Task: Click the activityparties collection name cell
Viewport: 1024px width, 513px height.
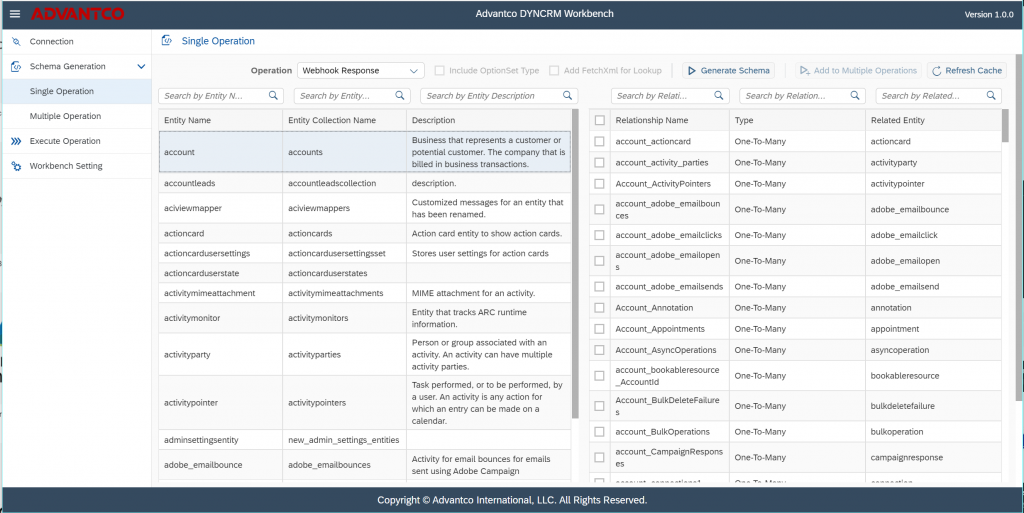Action: (344, 354)
